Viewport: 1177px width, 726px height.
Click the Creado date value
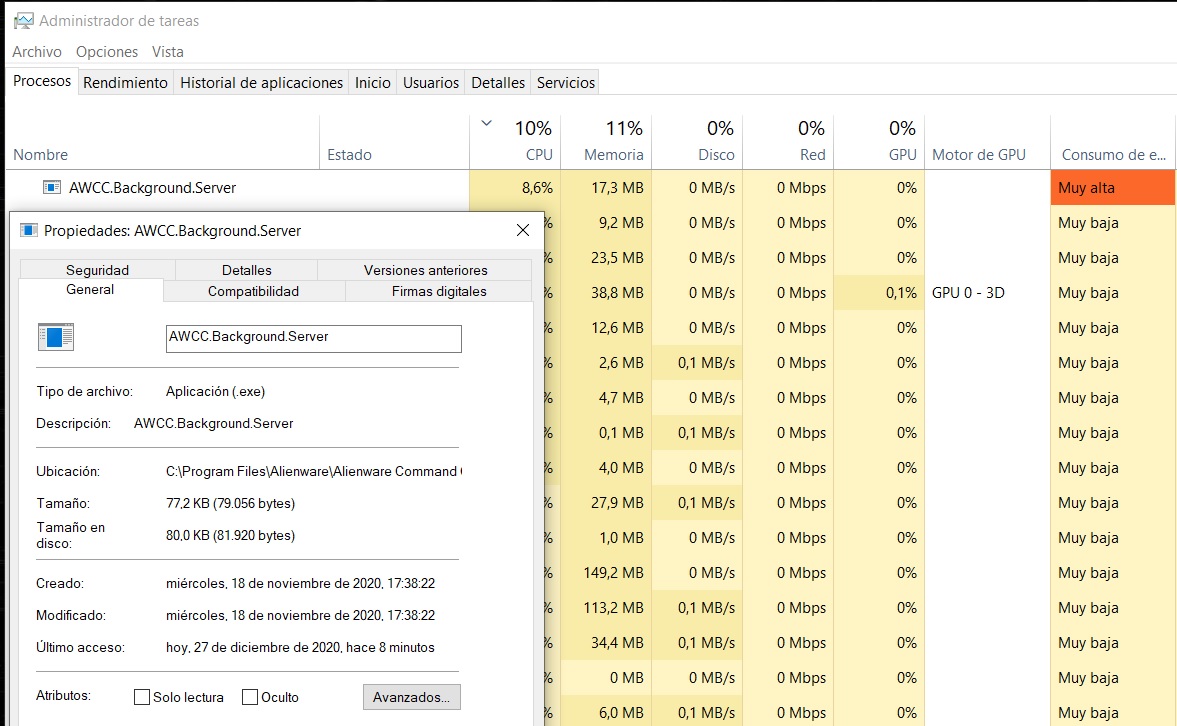click(300, 583)
